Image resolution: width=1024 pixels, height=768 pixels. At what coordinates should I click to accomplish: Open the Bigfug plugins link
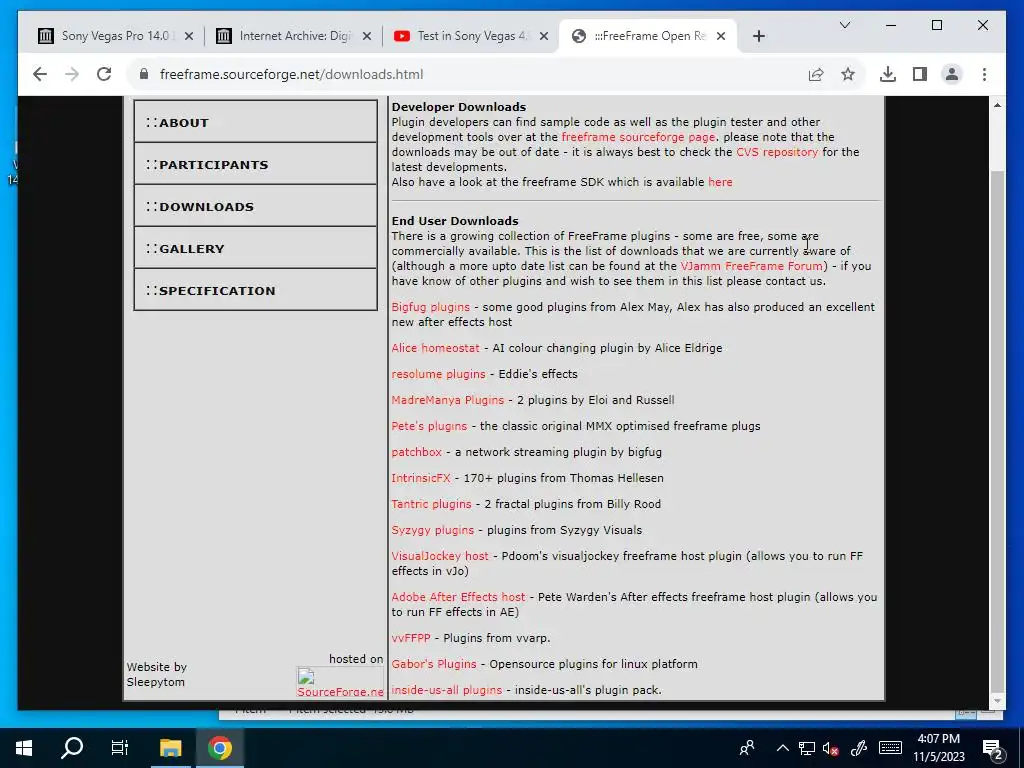click(430, 307)
